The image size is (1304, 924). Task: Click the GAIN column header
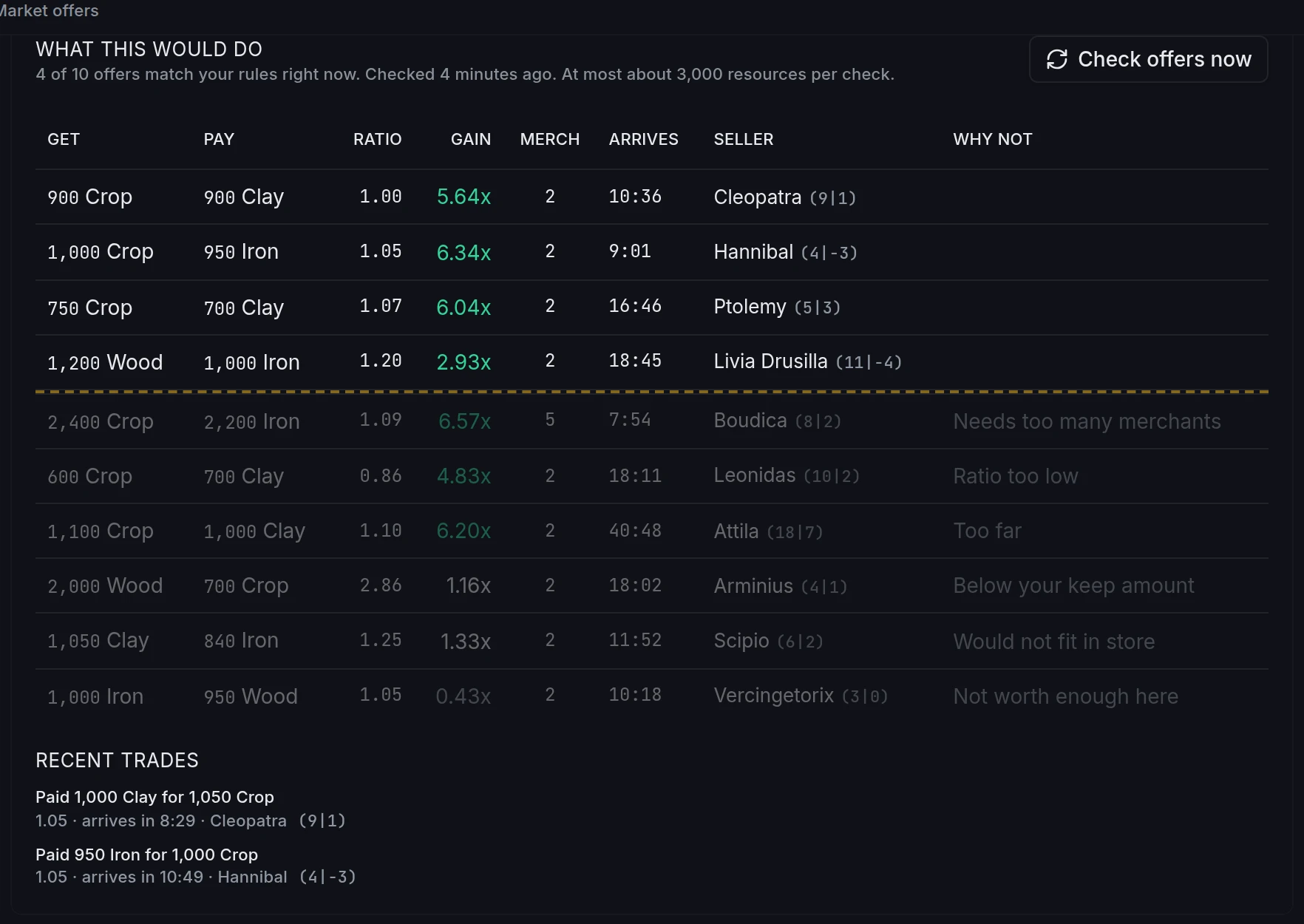(471, 139)
